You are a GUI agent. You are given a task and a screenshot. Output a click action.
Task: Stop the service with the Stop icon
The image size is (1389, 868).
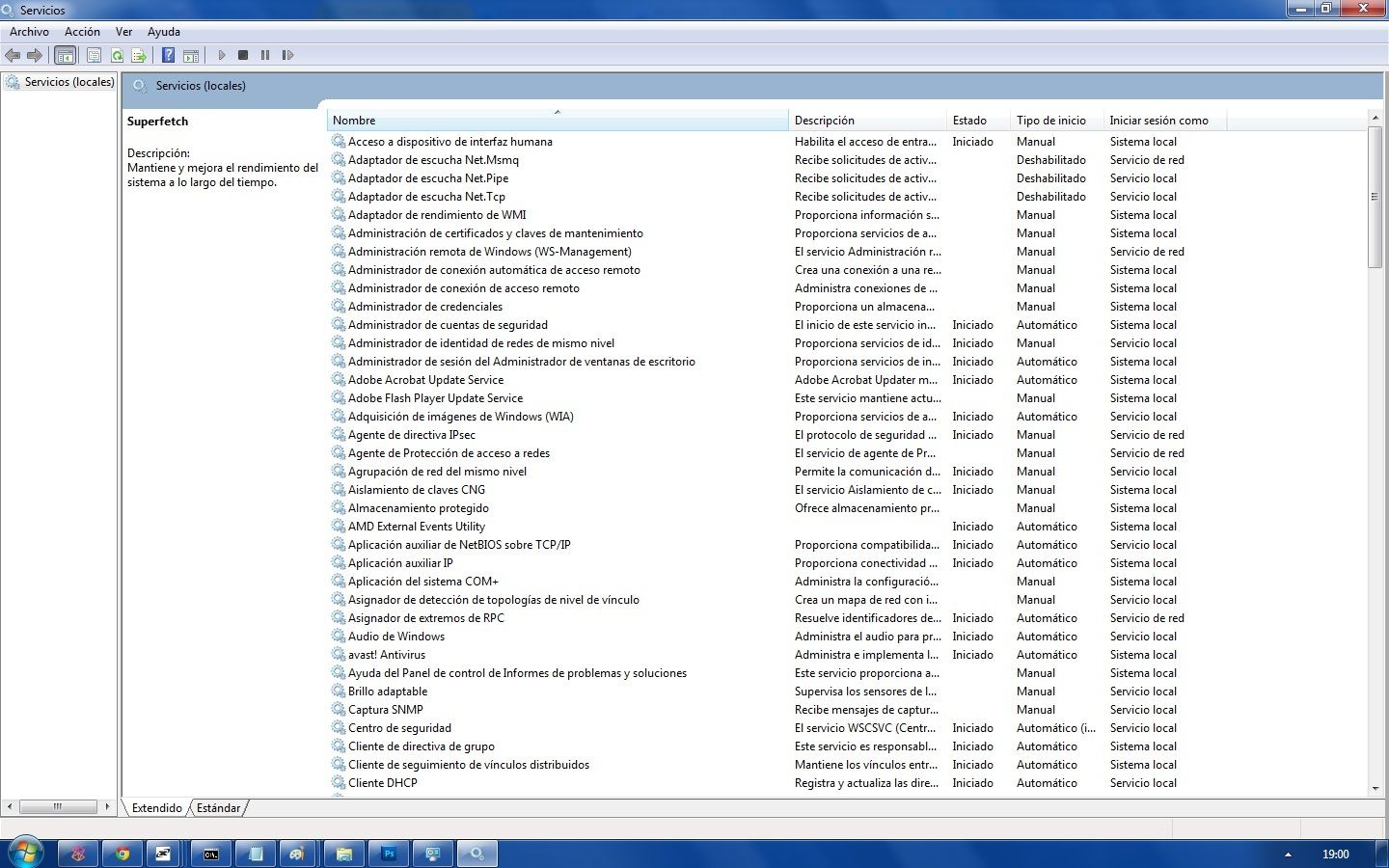point(243,55)
